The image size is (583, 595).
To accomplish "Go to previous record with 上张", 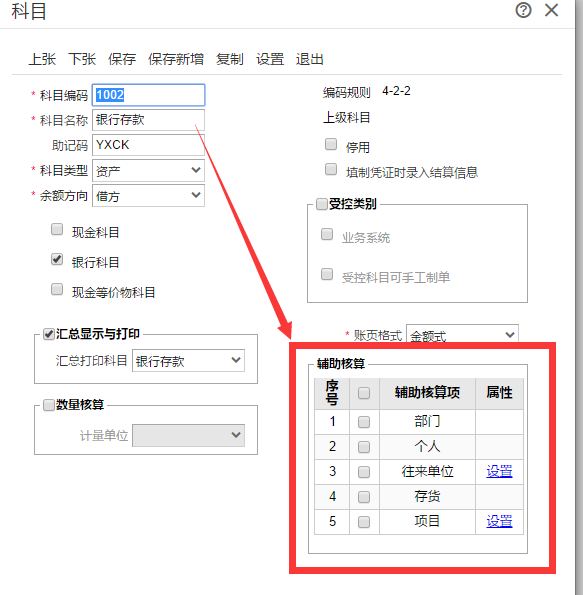I will click(42, 59).
